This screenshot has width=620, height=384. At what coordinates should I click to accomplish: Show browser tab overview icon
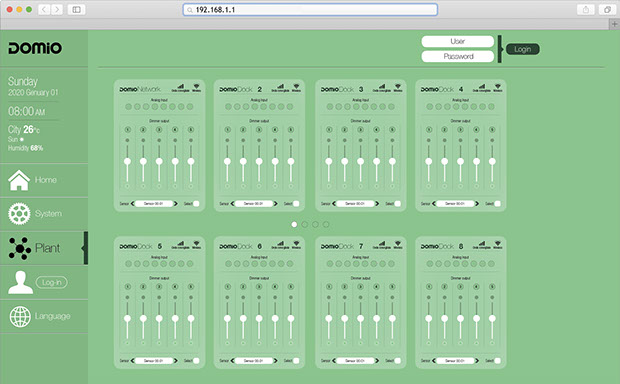click(607, 9)
